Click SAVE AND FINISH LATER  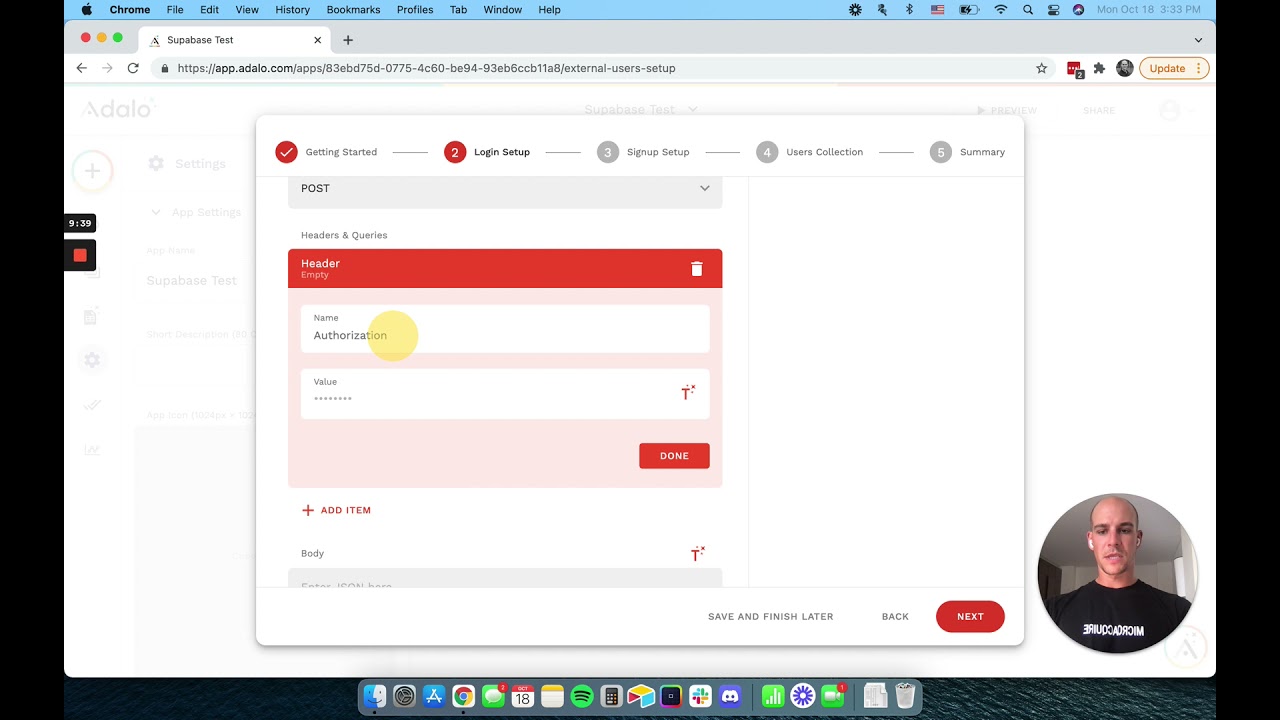770,617
